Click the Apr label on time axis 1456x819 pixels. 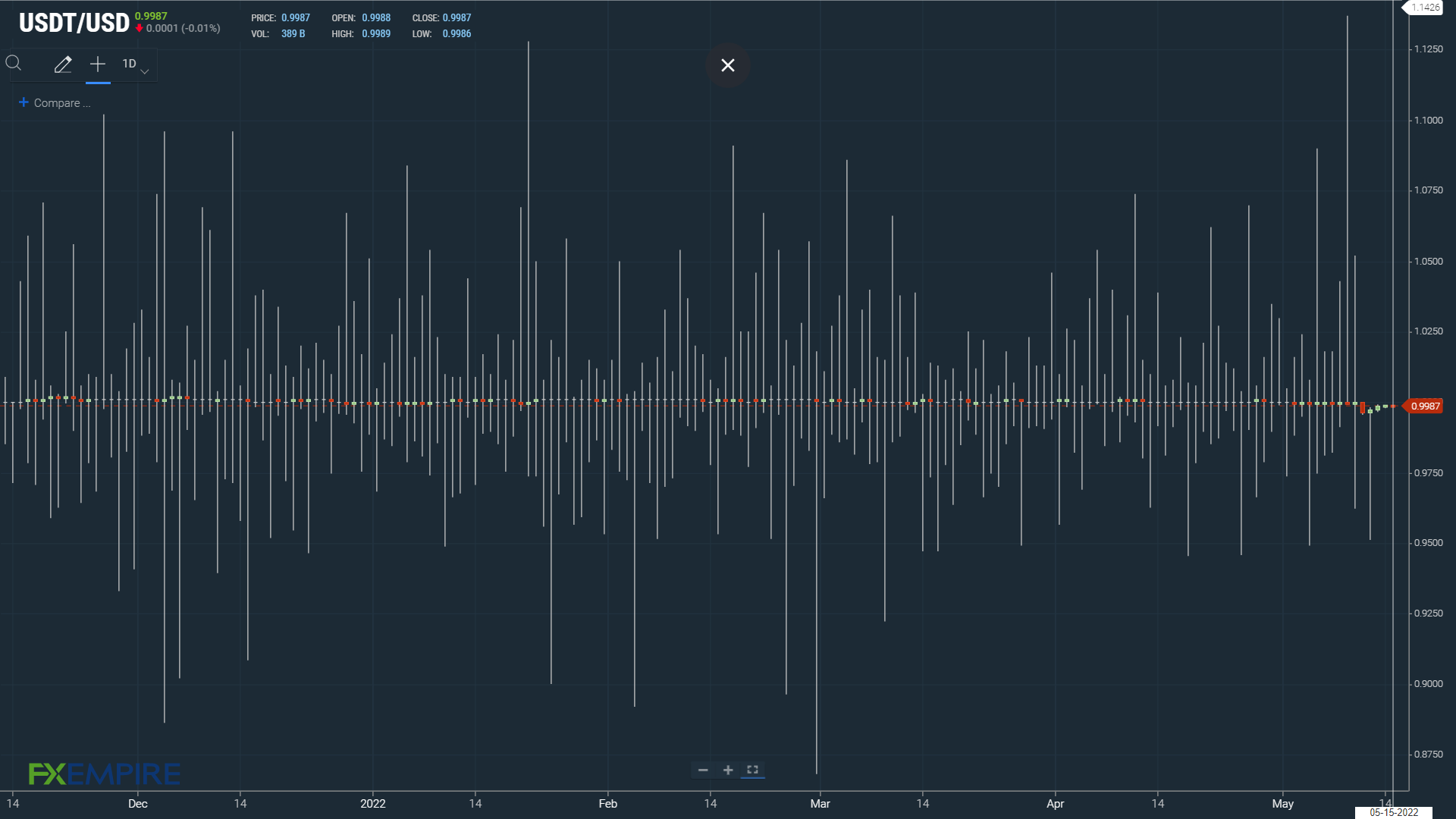tap(1055, 804)
